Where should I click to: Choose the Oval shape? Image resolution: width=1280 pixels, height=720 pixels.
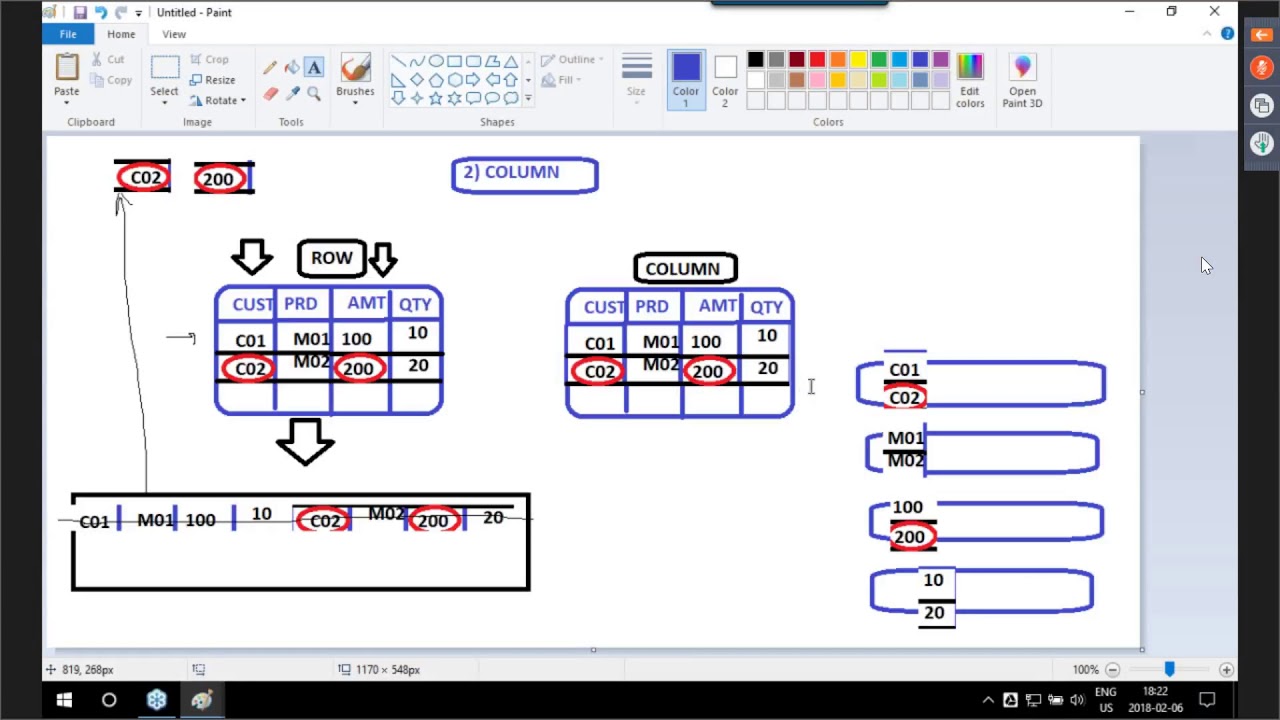[436, 61]
